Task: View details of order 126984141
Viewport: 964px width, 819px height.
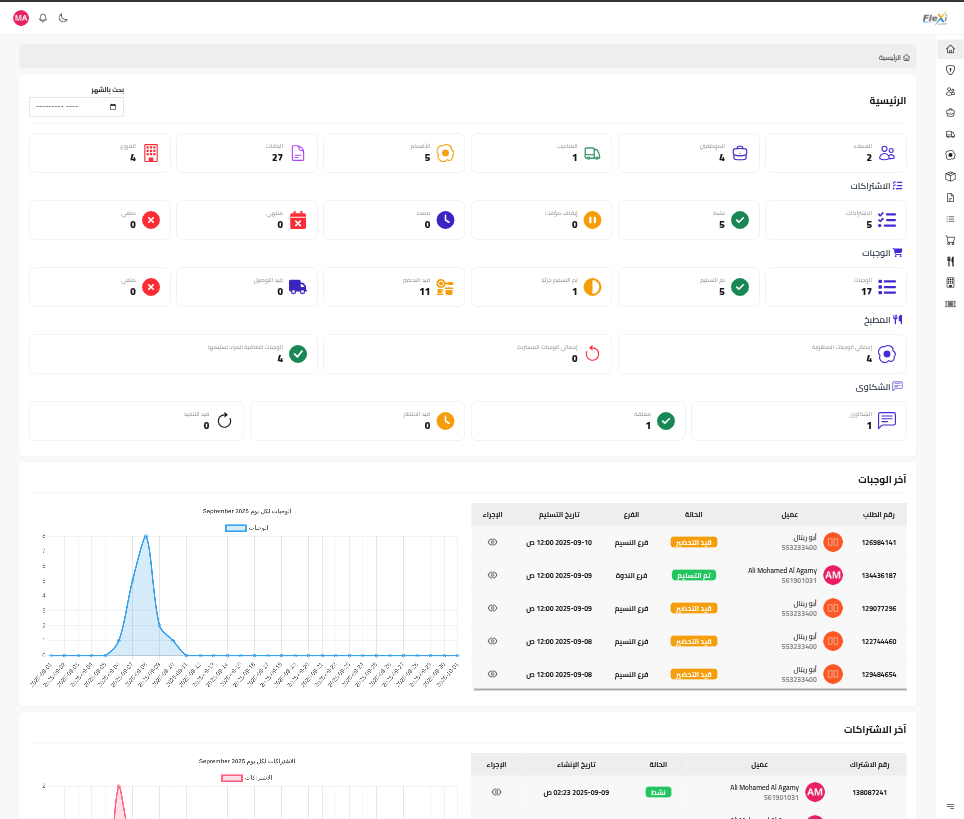Action: 492,542
